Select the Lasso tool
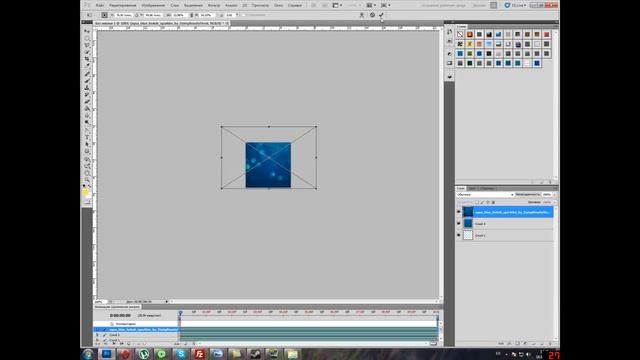 coord(87,45)
